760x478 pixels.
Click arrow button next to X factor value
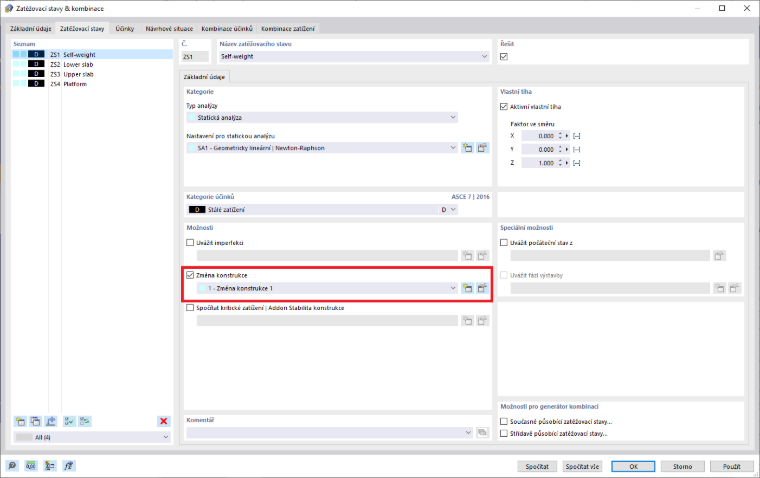[x=567, y=136]
